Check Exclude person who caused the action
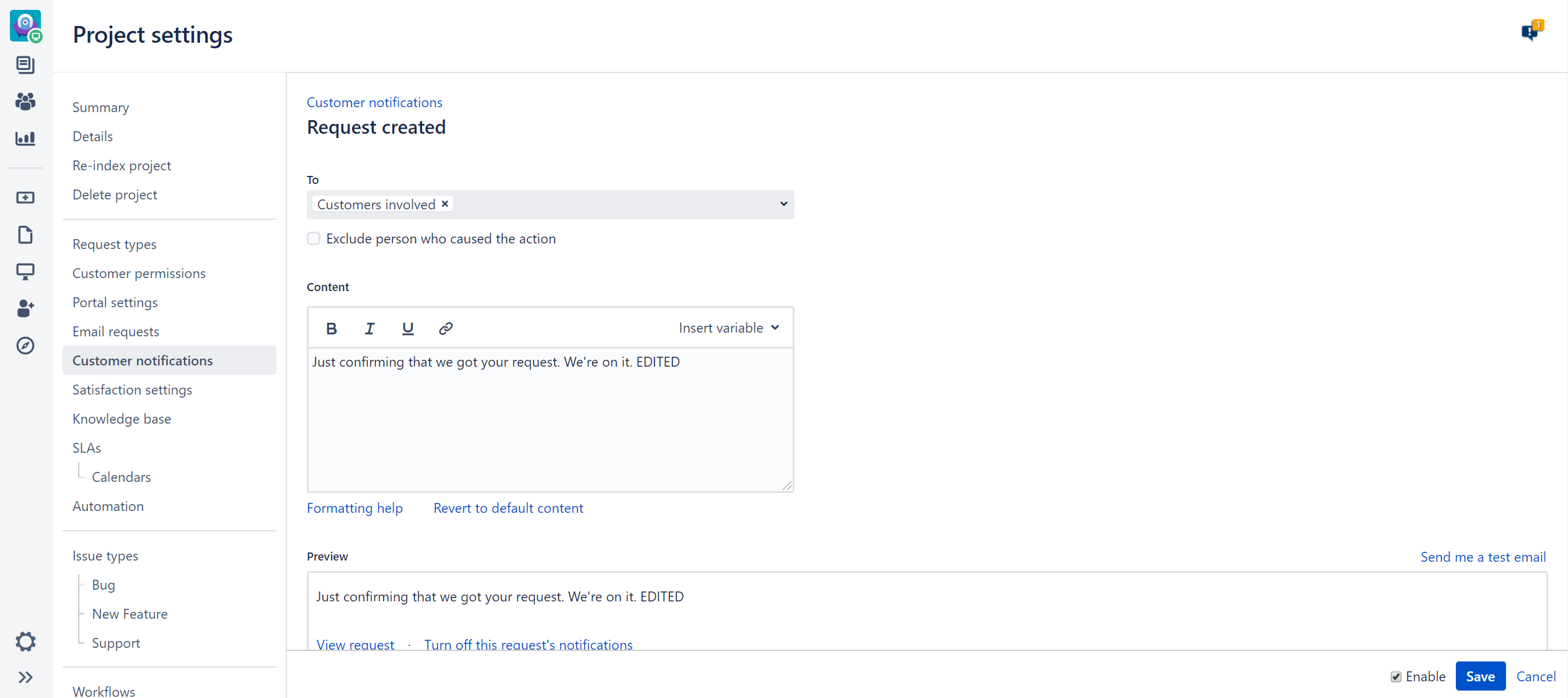The height and width of the screenshot is (698, 1568). pyautogui.click(x=314, y=238)
